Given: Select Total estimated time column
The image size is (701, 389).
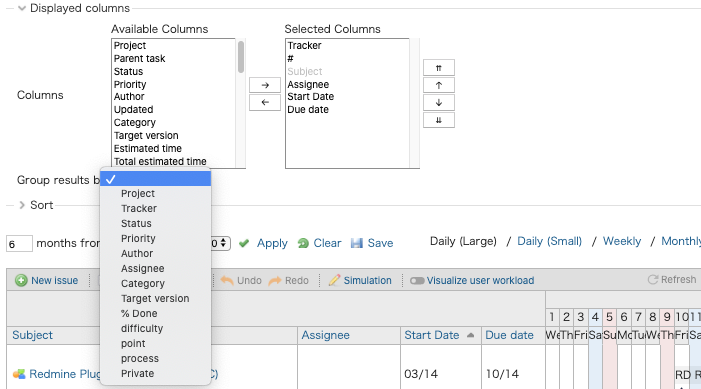Looking at the screenshot, I should (x=160, y=161).
